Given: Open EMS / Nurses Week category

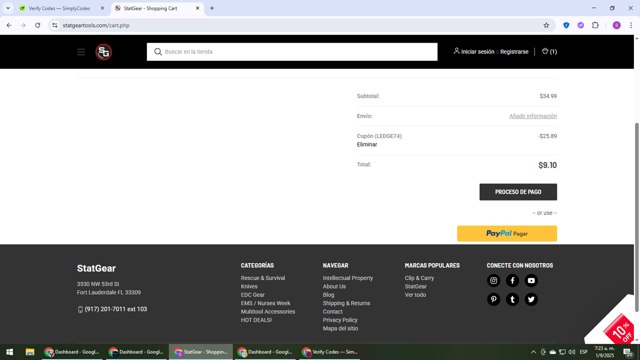Looking at the screenshot, I should [x=266, y=303].
